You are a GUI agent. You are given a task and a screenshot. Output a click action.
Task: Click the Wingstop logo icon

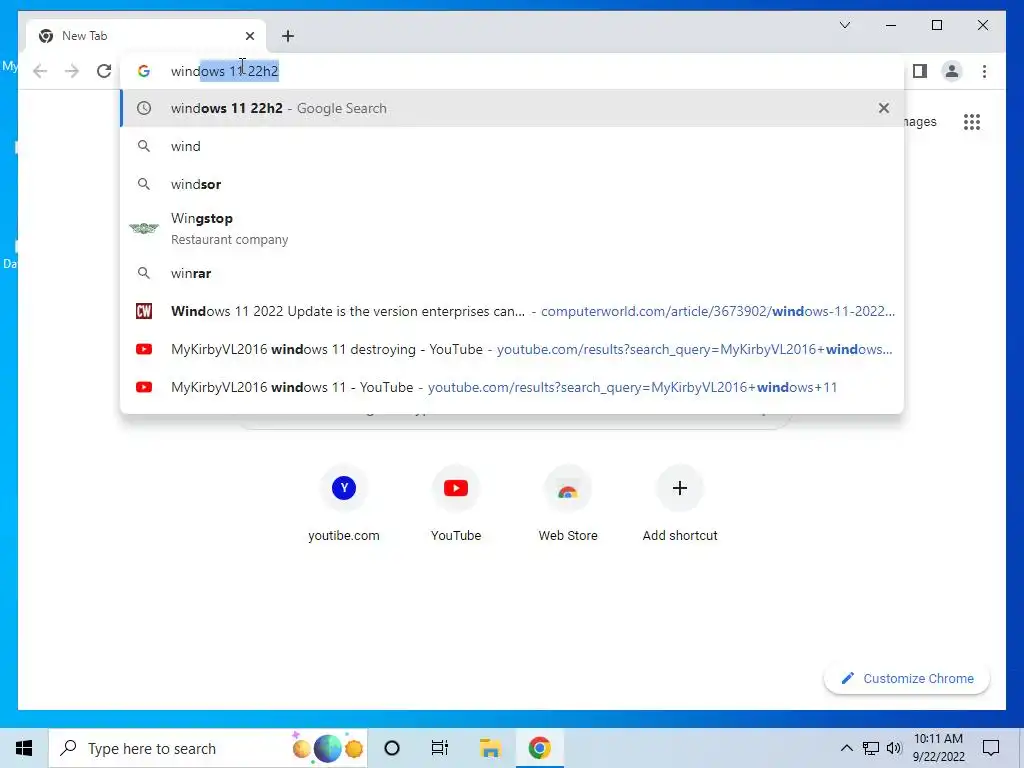coord(144,228)
